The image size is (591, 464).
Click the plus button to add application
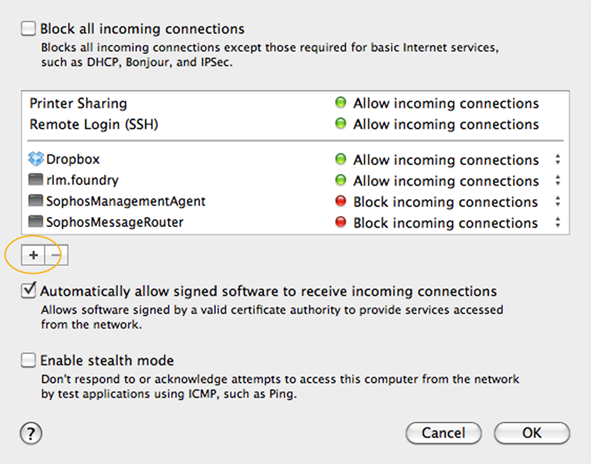(x=33, y=255)
